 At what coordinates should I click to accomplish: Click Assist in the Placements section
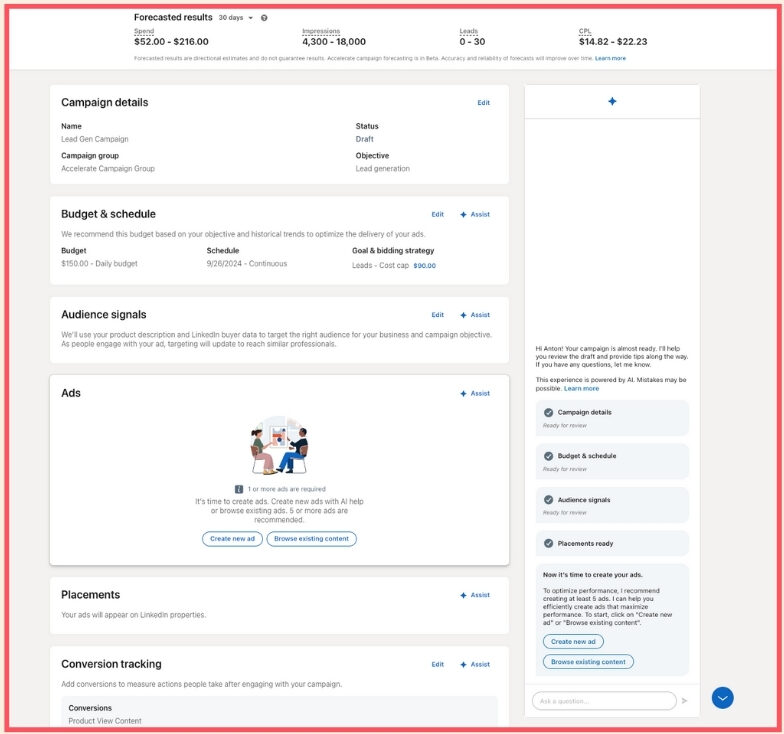pyautogui.click(x=475, y=595)
